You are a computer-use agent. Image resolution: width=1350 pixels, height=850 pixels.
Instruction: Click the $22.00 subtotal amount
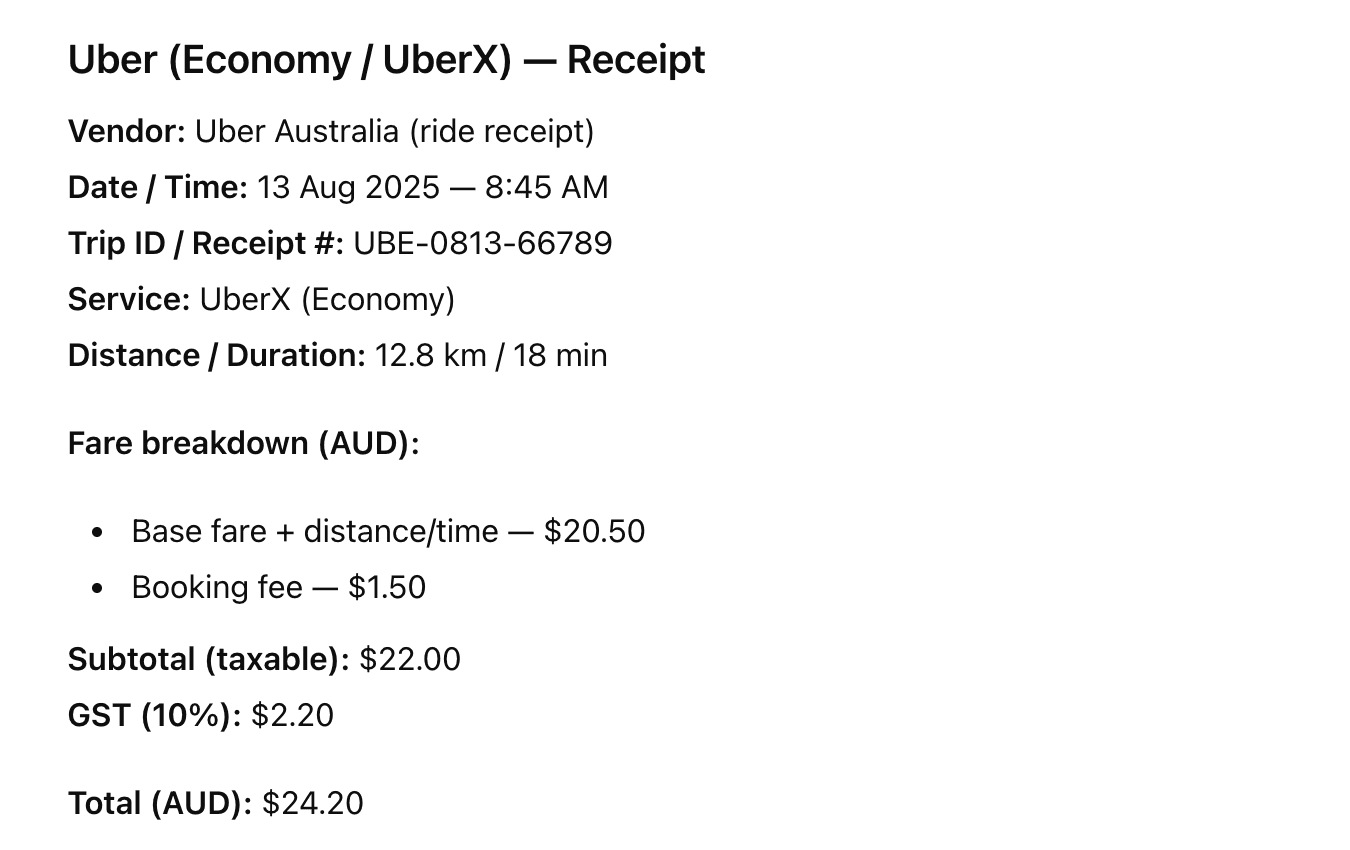click(x=410, y=659)
